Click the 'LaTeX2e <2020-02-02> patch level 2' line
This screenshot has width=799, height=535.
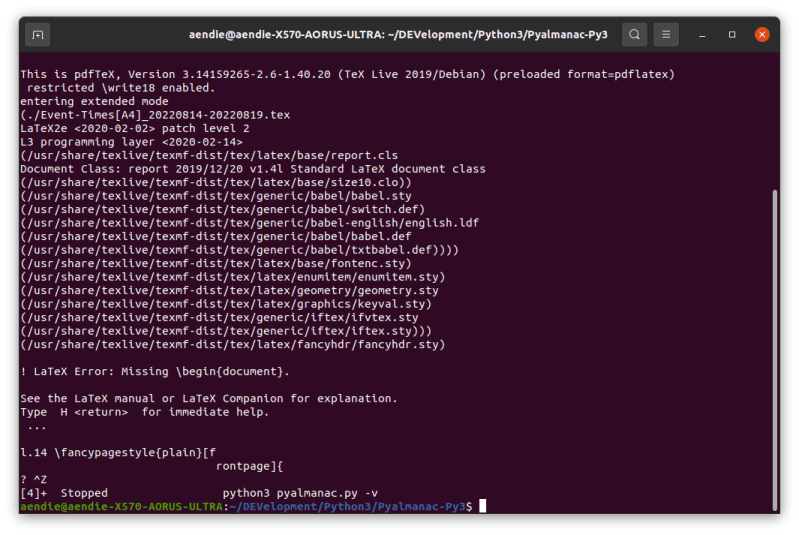point(135,128)
